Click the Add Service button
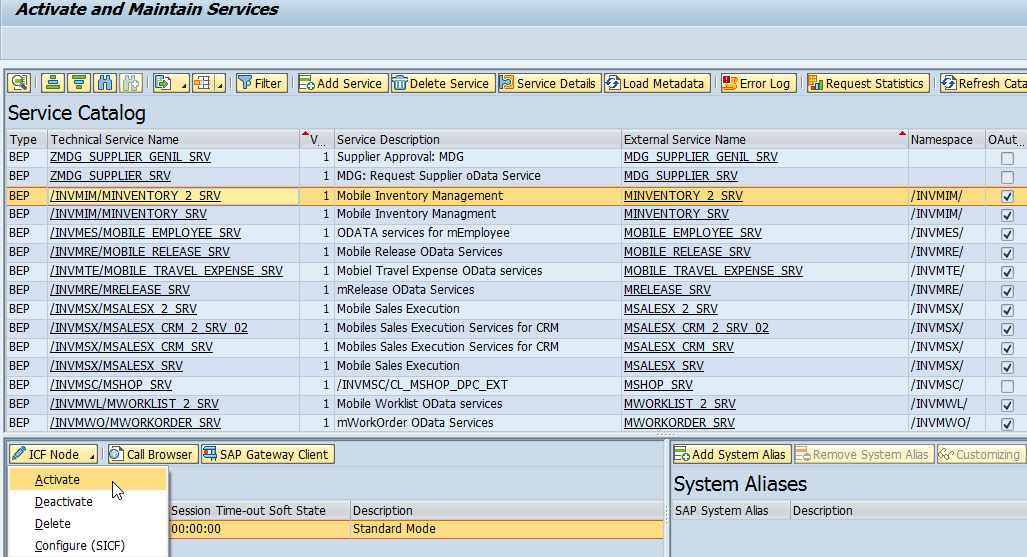Viewport: 1027px width, 557px height. 341,83
